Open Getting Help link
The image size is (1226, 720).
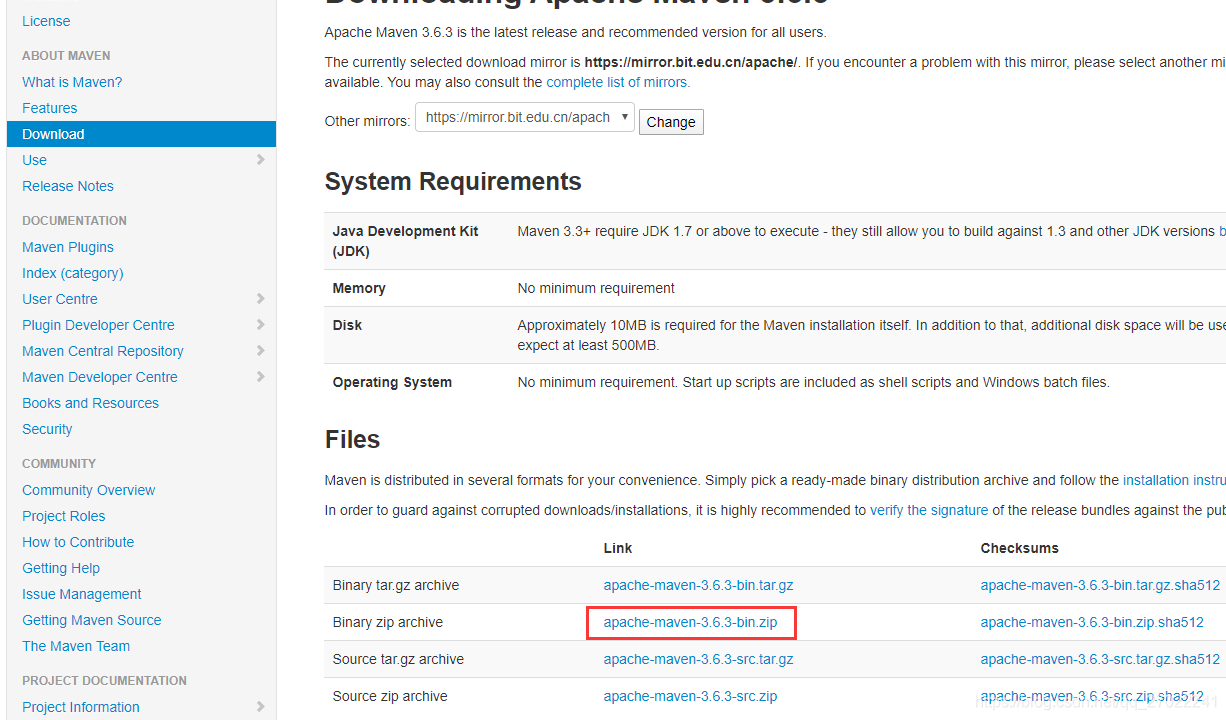[x=61, y=568]
